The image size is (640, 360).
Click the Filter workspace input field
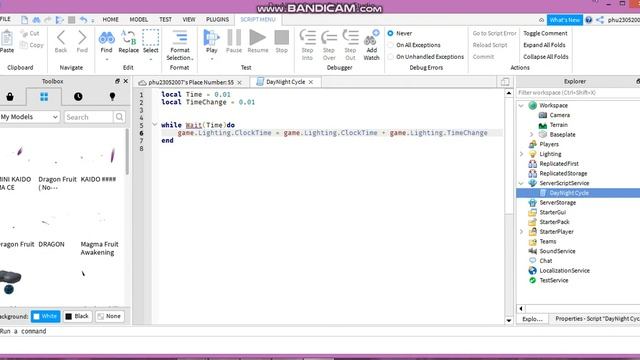point(578,93)
